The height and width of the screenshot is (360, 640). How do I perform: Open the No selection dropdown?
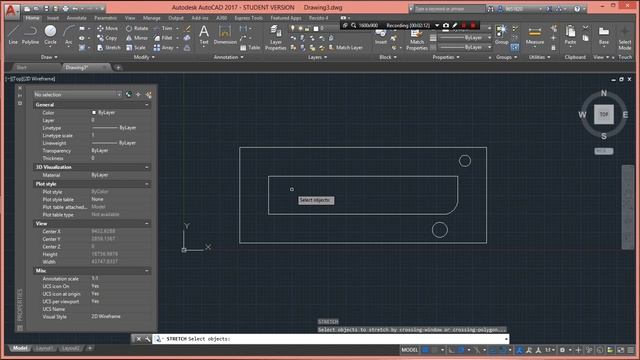[x=78, y=95]
